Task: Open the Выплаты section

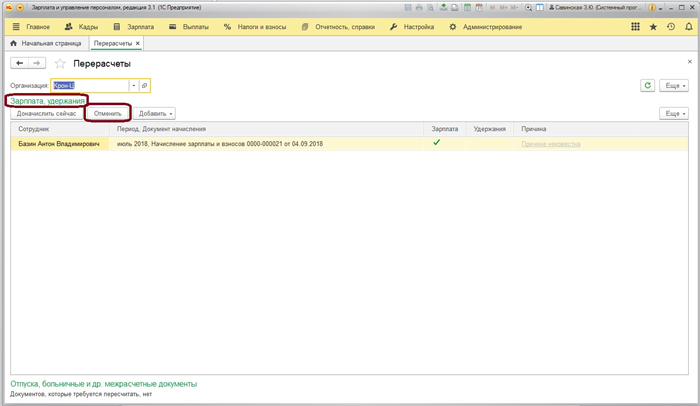Action: tap(188, 27)
